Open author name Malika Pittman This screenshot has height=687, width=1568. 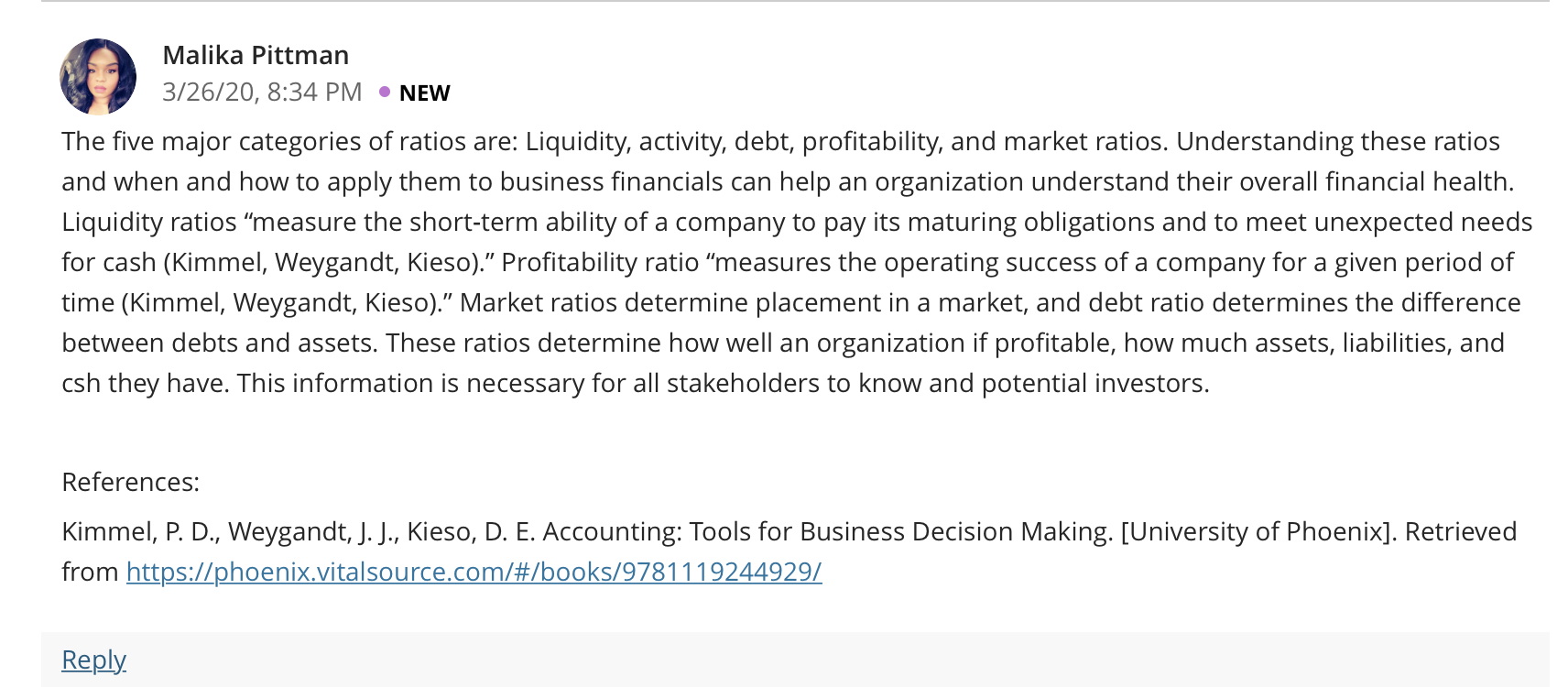click(256, 55)
